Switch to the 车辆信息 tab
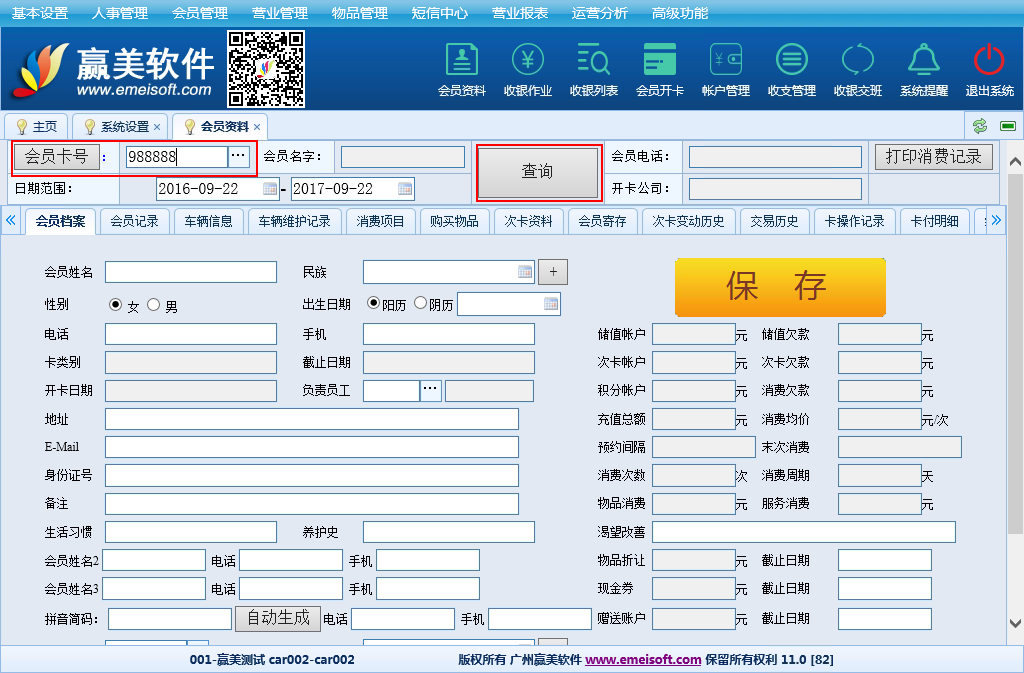 [210, 221]
